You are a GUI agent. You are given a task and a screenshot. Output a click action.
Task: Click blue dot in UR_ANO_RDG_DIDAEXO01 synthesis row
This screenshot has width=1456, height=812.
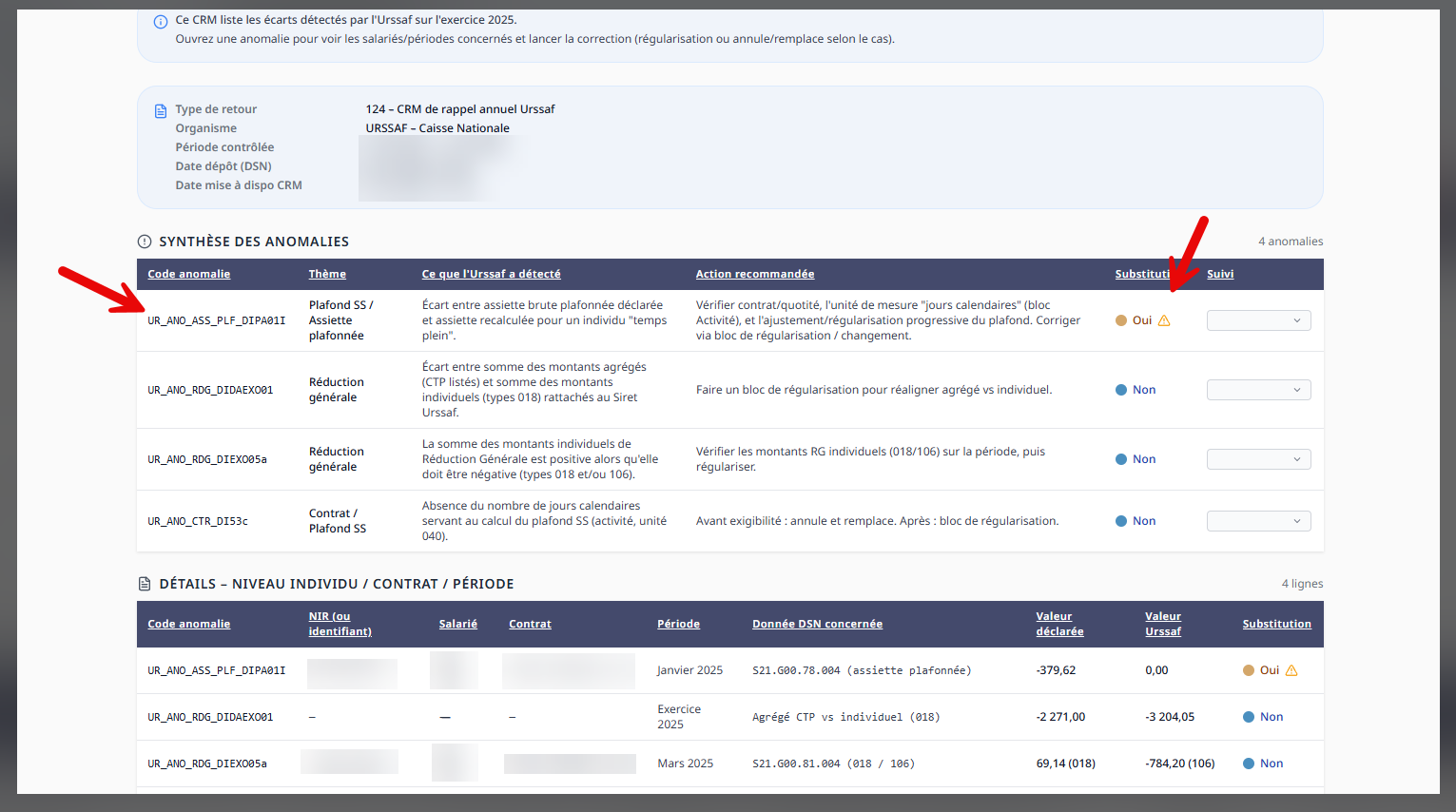point(1121,390)
